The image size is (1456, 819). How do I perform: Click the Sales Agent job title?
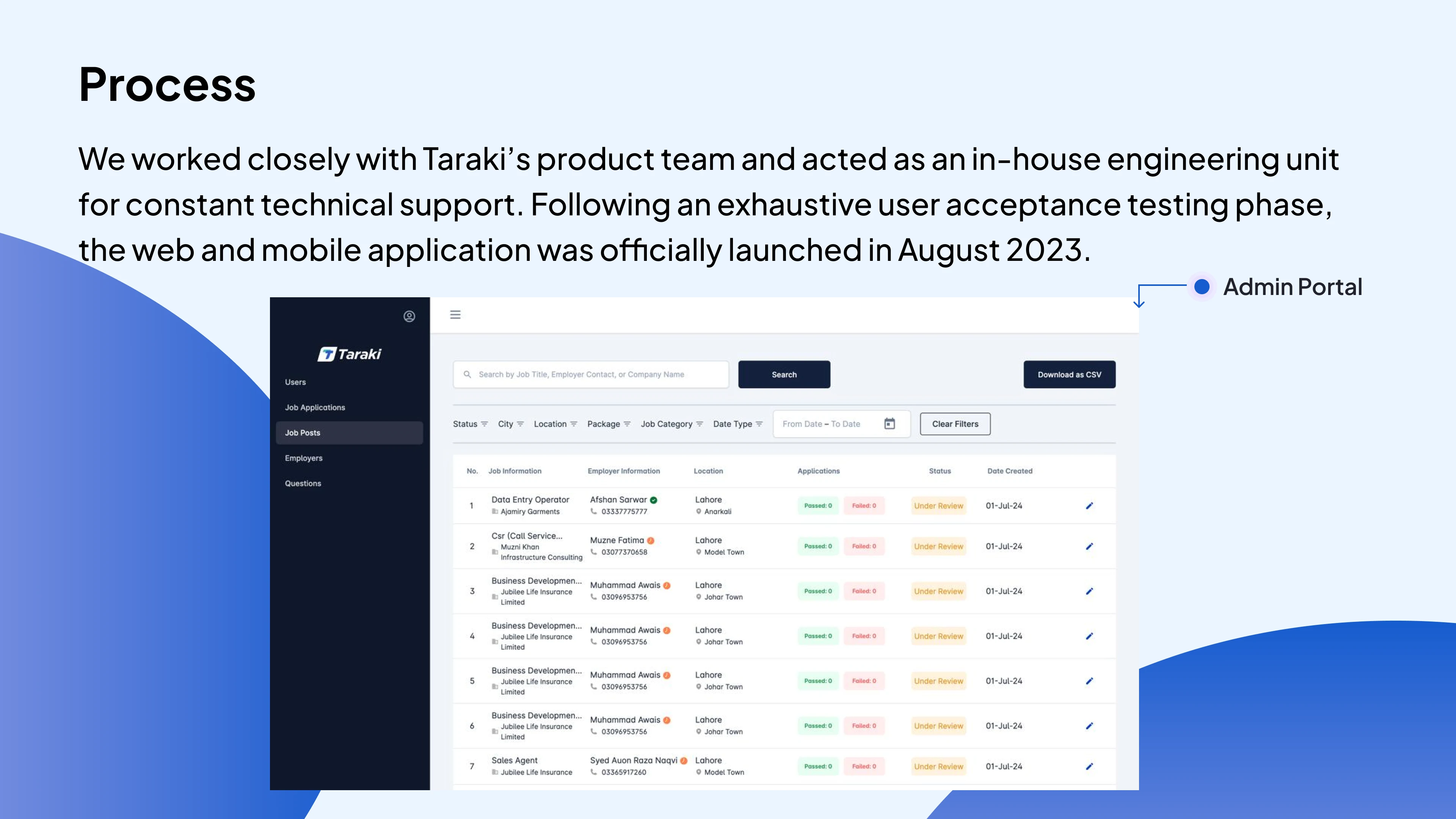515,760
